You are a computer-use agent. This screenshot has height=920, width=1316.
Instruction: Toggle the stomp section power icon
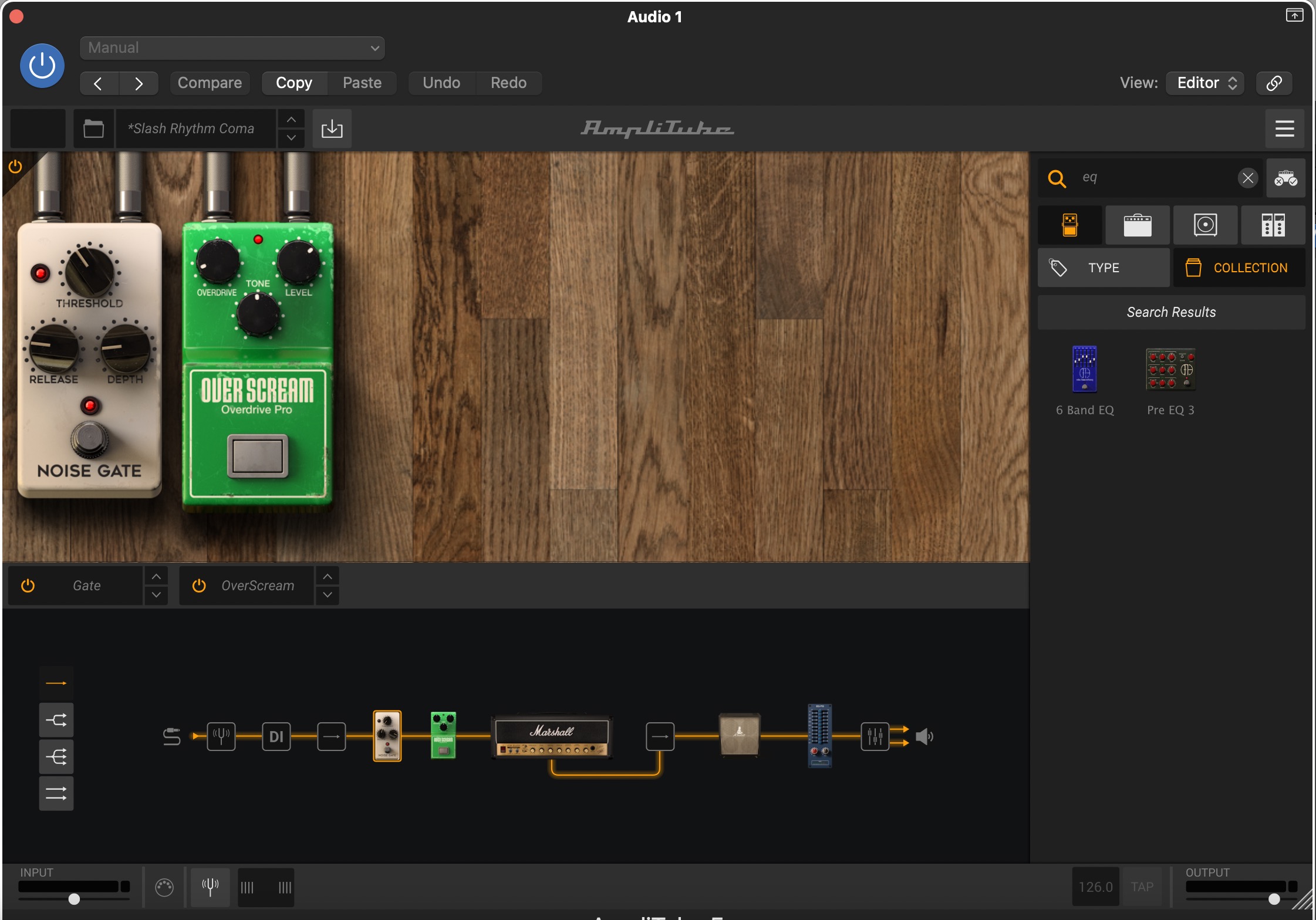(x=15, y=167)
